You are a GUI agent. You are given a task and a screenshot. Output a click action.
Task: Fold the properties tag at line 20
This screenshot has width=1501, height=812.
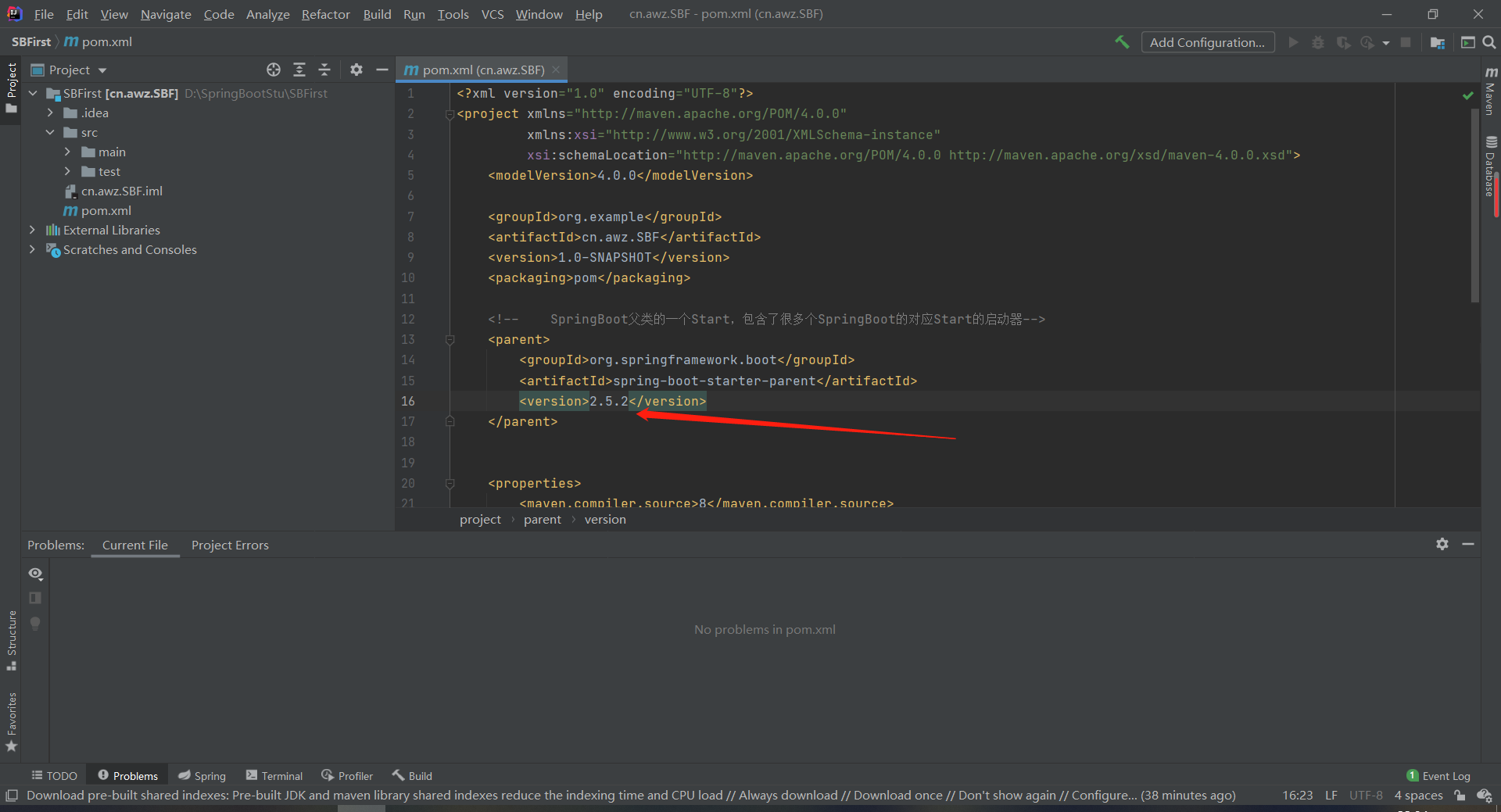tap(450, 483)
